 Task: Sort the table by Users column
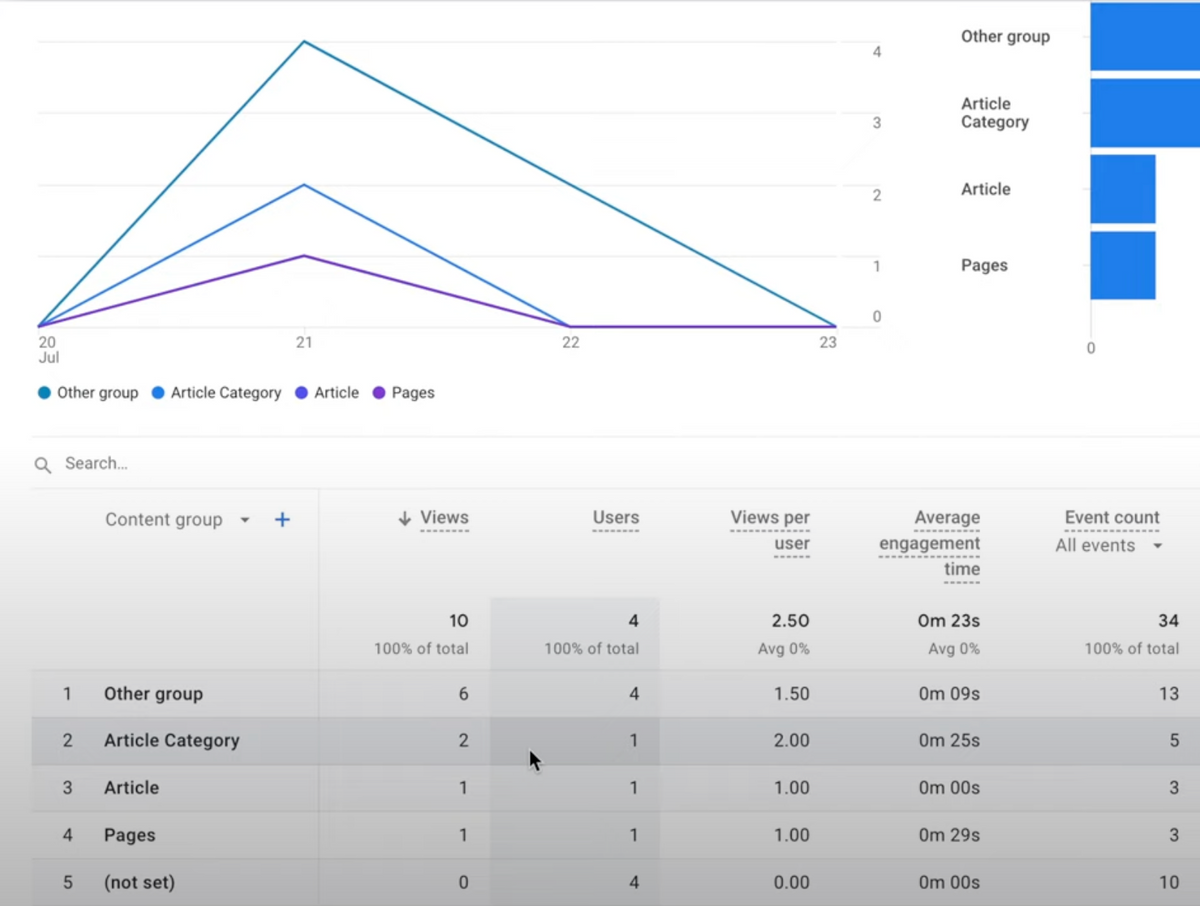(x=615, y=518)
